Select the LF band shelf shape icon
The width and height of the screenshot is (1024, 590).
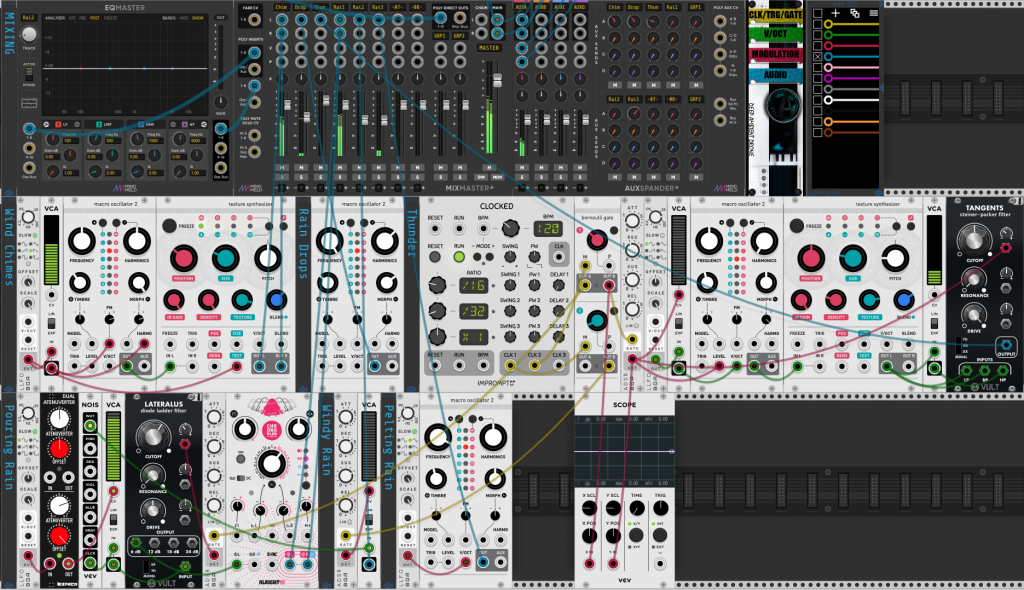click(x=46, y=124)
